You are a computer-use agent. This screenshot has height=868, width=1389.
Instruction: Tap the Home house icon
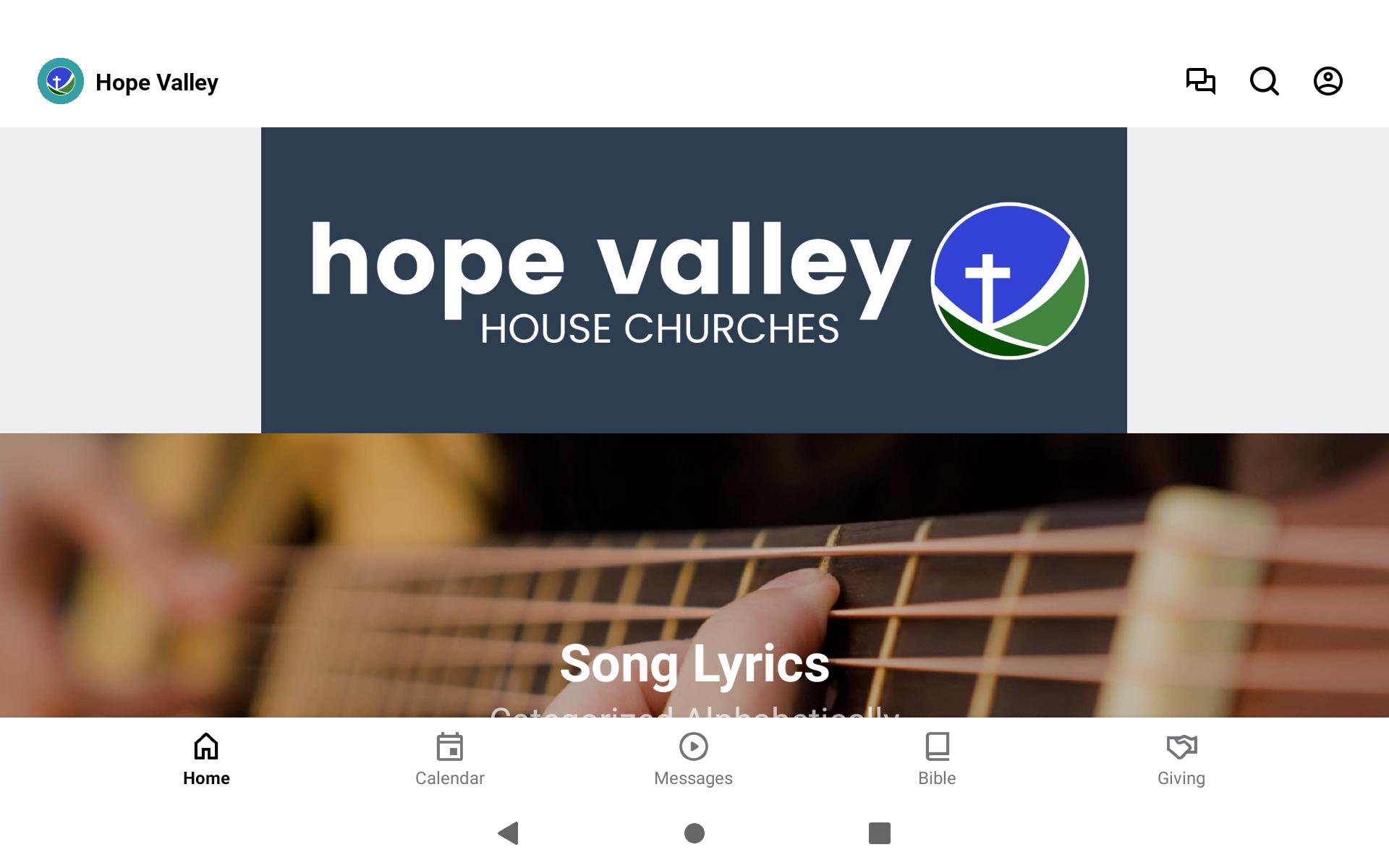pyautogui.click(x=206, y=746)
